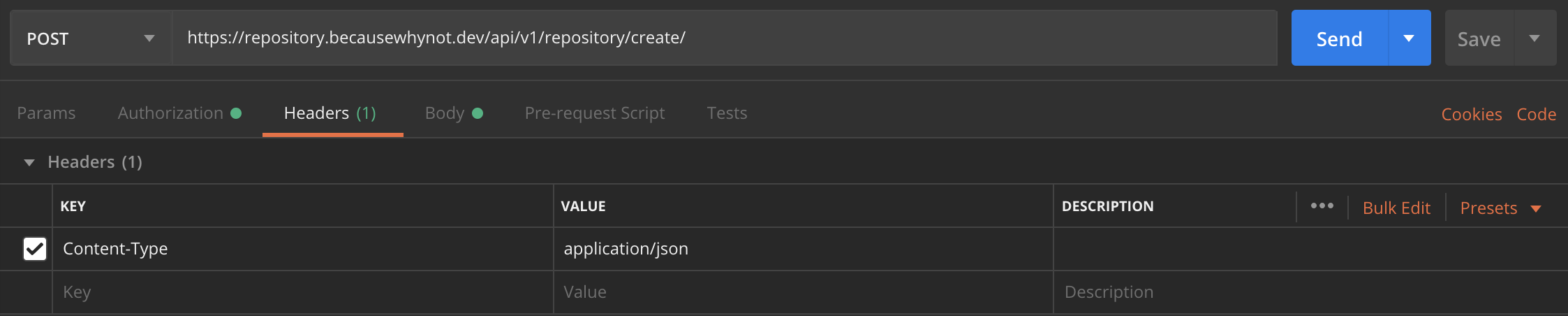Open the Code snippet link
Screen dimensions: 1568x316
(1536, 115)
